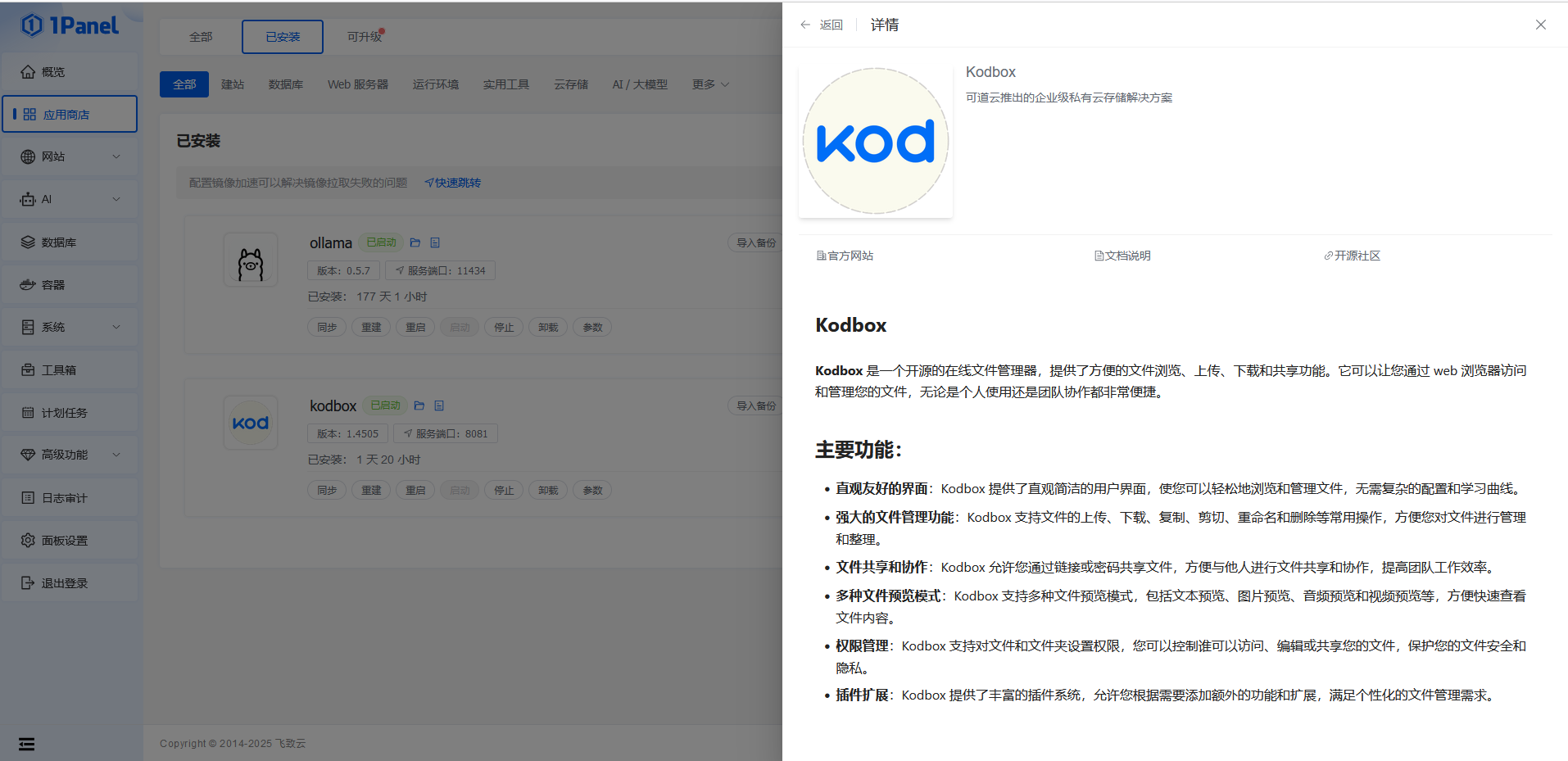The image size is (1568, 761).
Task: Click the ollama 服务端口: 11434 tag
Action: point(440,270)
